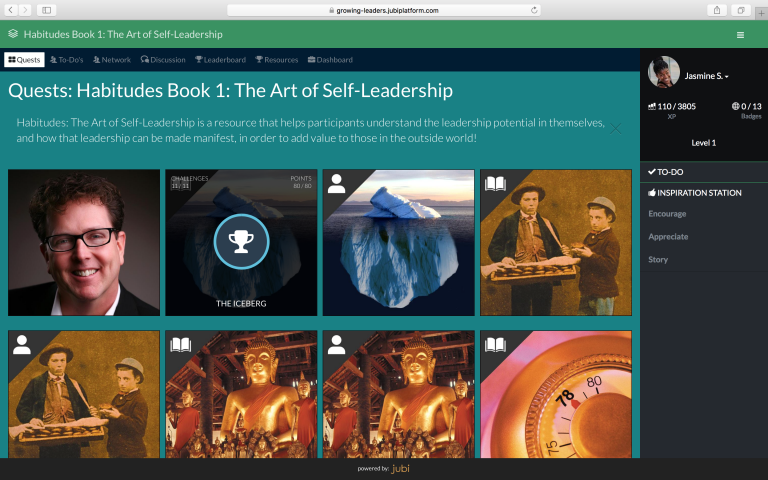The height and width of the screenshot is (480, 768).
Task: Open the Safari share button
Action: (x=717, y=10)
